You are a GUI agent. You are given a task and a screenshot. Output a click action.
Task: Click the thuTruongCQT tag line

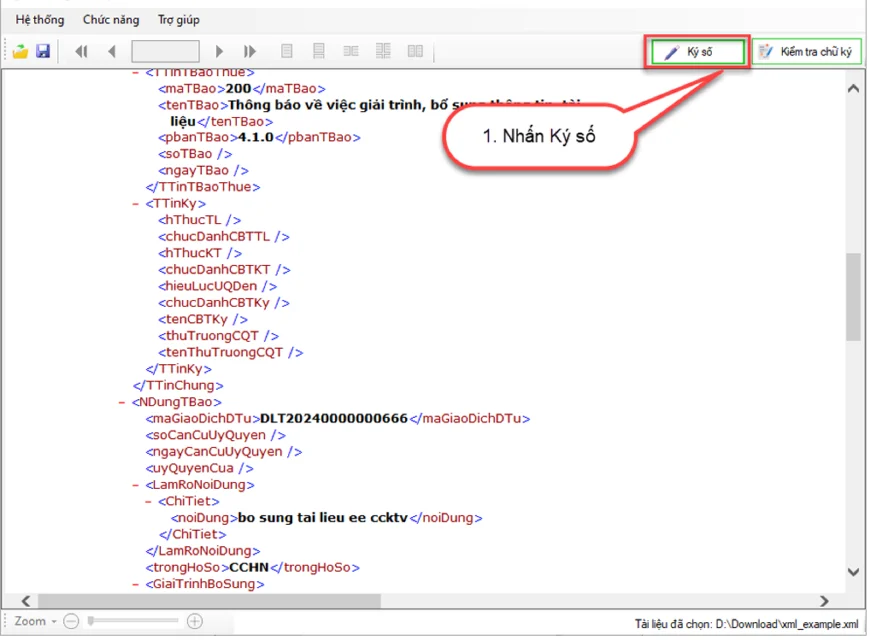219,336
